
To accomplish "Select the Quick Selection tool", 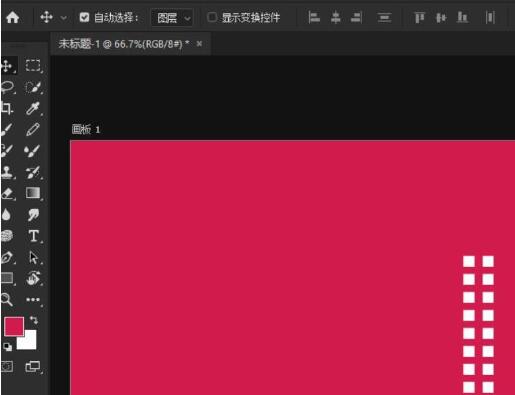I will click(33, 87).
